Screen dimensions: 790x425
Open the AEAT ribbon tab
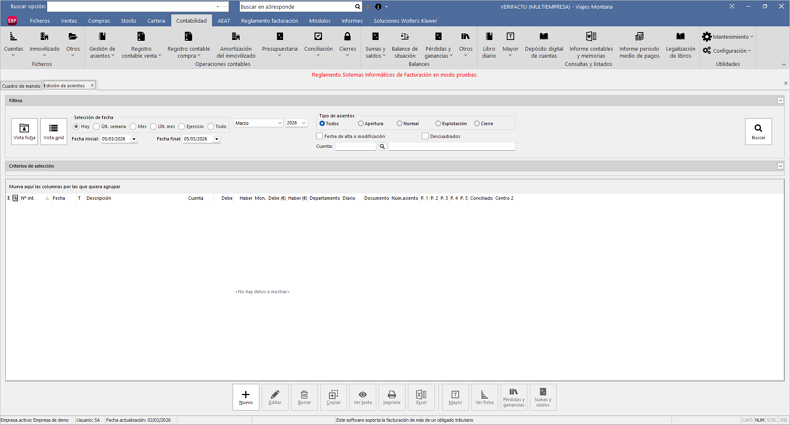click(224, 21)
